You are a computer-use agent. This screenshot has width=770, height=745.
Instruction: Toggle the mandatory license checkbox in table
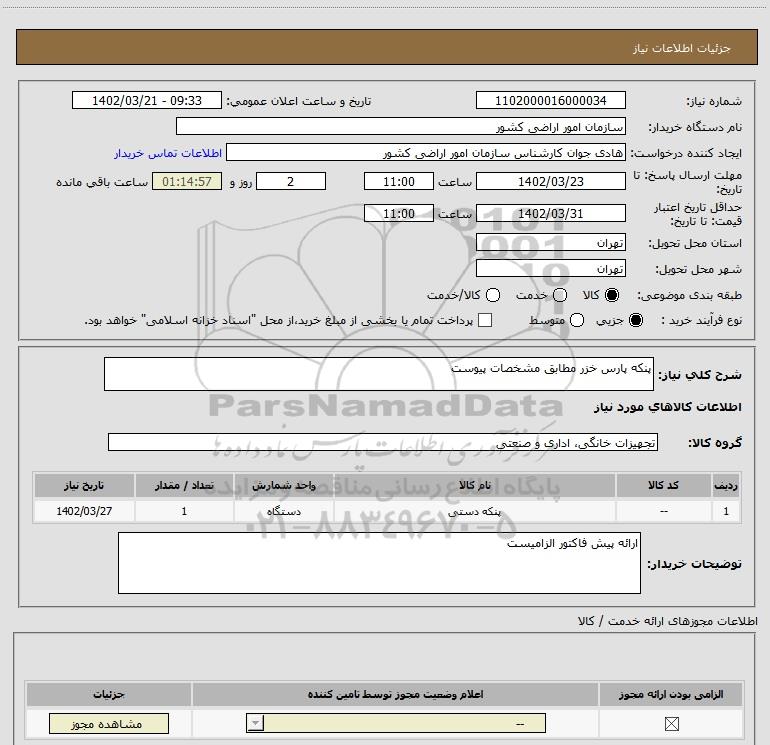coord(671,724)
